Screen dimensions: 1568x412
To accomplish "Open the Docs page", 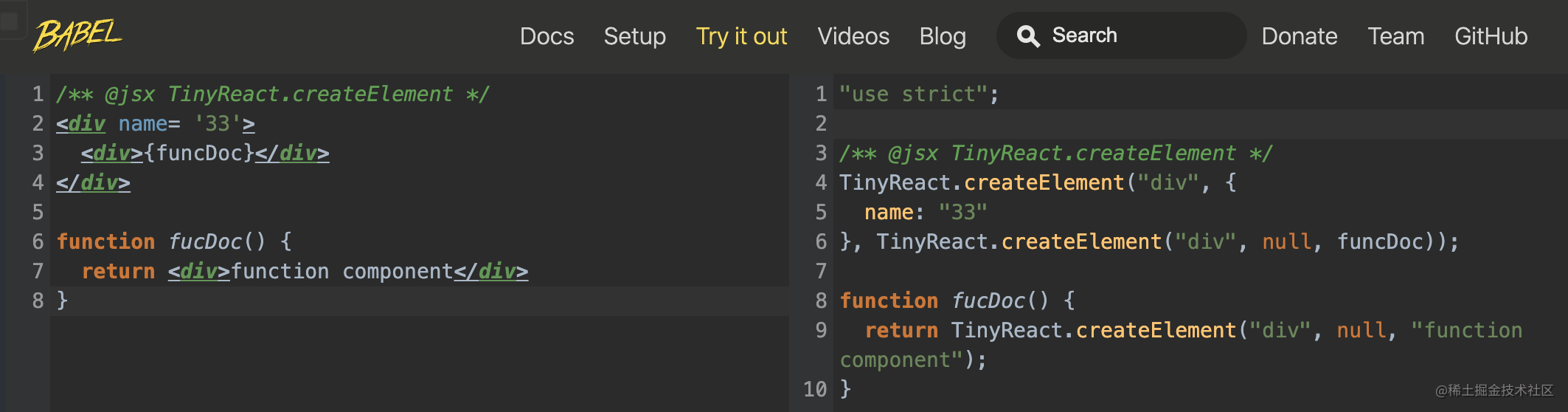I will click(547, 36).
